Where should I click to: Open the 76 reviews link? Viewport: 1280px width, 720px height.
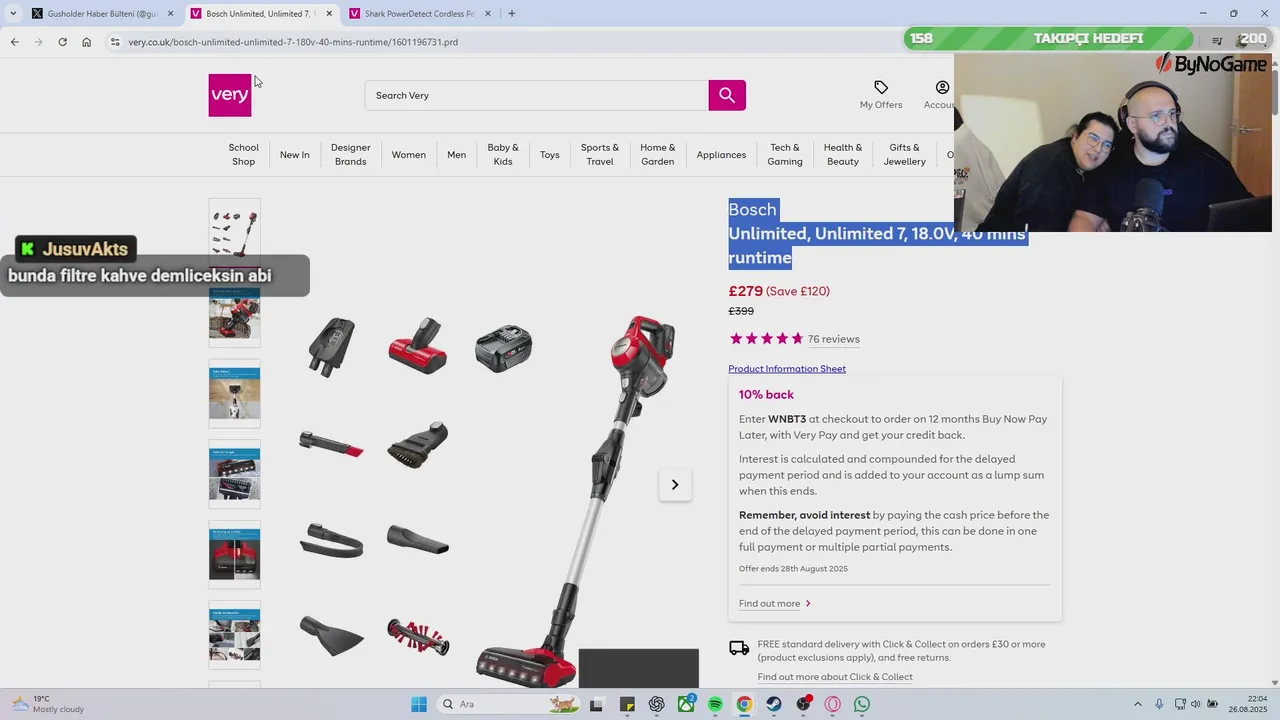click(833, 339)
